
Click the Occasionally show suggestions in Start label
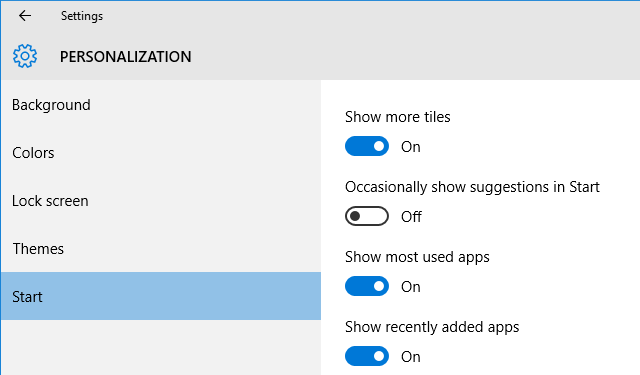tap(472, 187)
